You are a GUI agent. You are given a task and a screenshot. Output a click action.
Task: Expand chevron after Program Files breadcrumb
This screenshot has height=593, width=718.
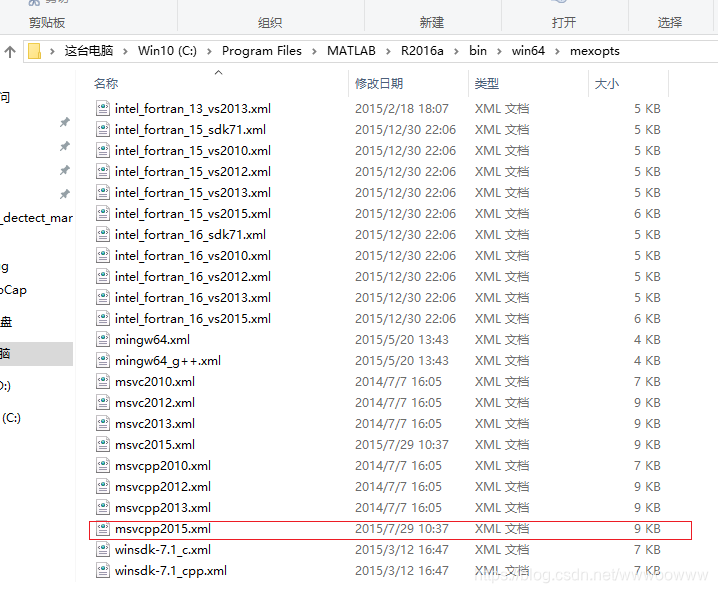coord(314,51)
